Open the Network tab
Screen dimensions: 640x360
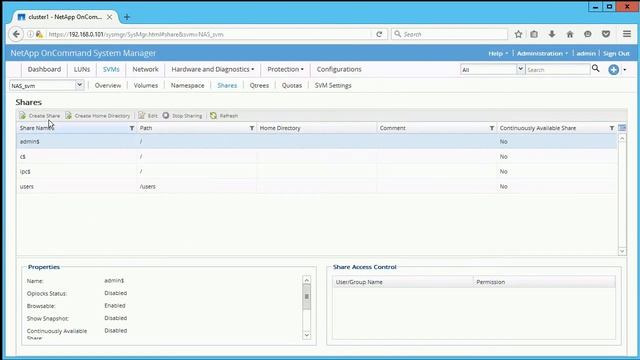coord(145,69)
